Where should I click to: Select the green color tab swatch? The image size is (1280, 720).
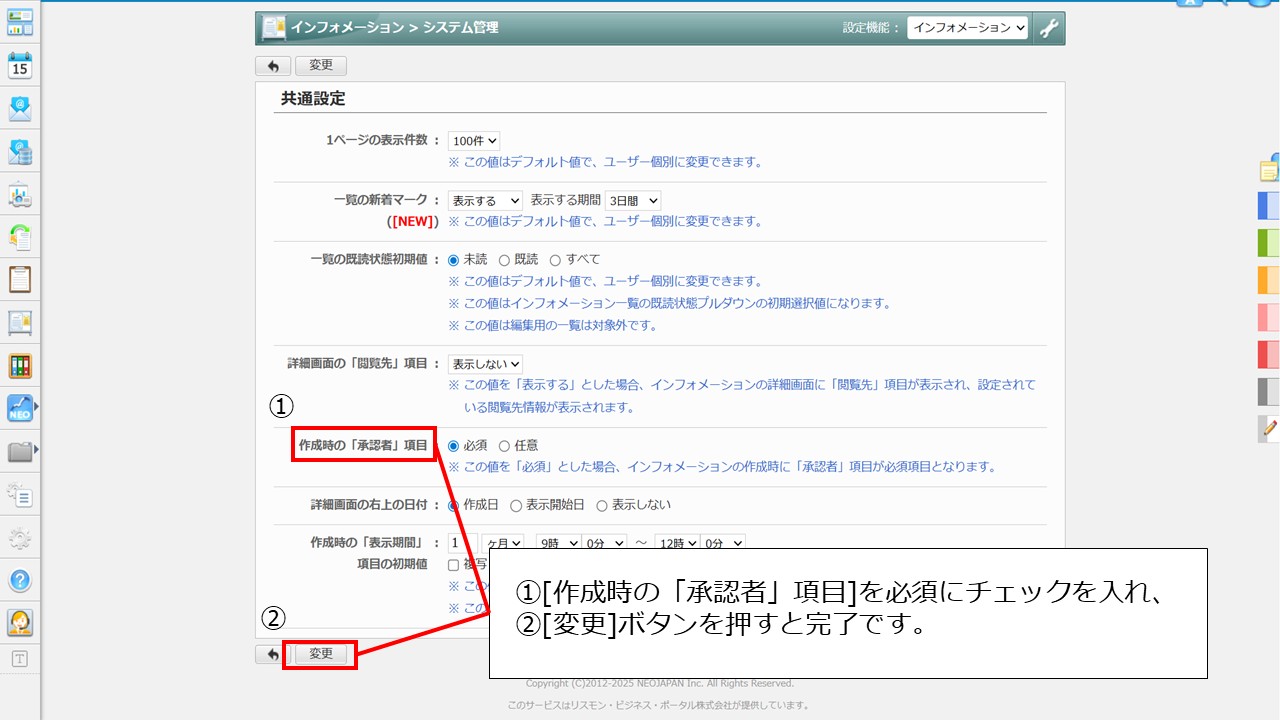(1268, 242)
